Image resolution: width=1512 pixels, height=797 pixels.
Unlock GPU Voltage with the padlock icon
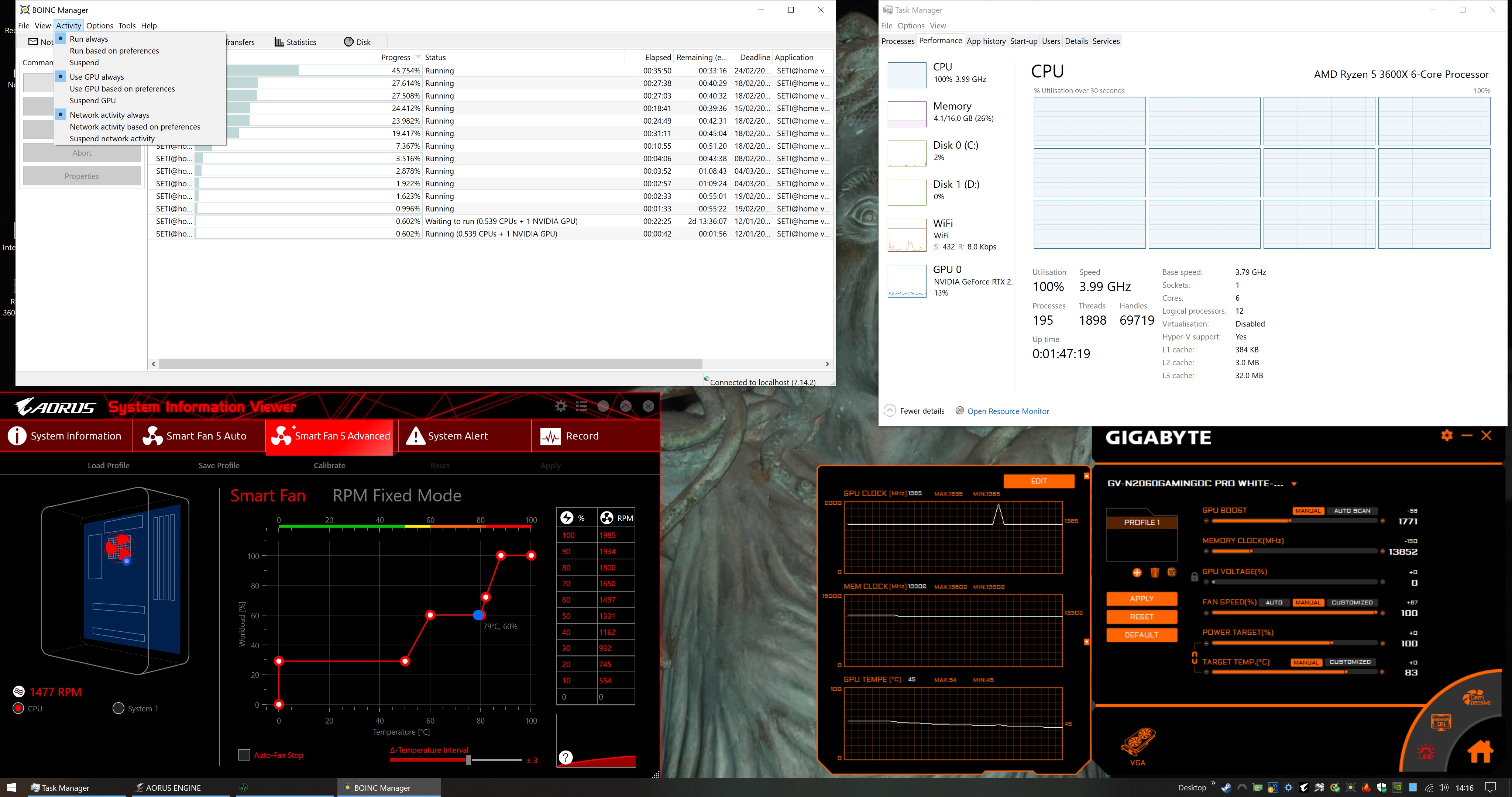point(1195,576)
